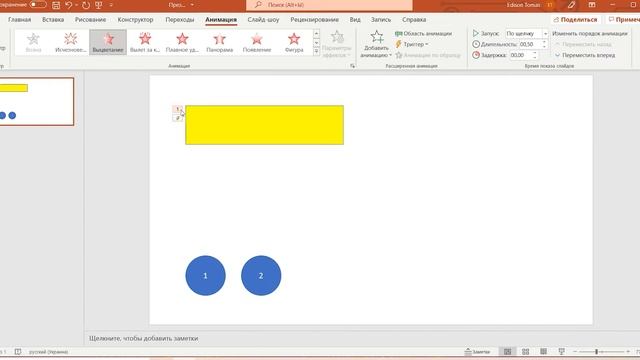Apply the Панорама animation effect

pos(219,42)
